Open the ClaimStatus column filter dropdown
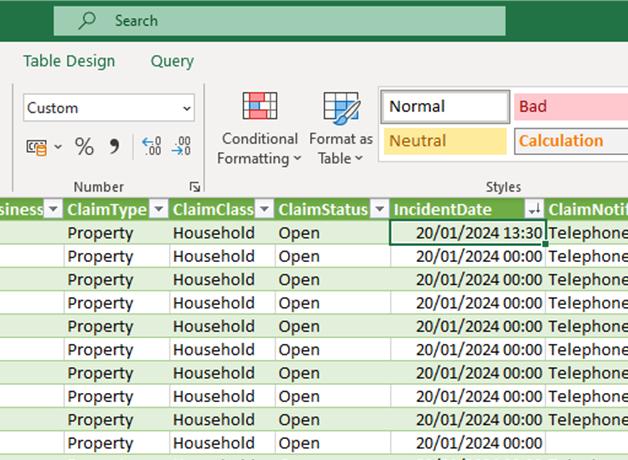 (378, 209)
